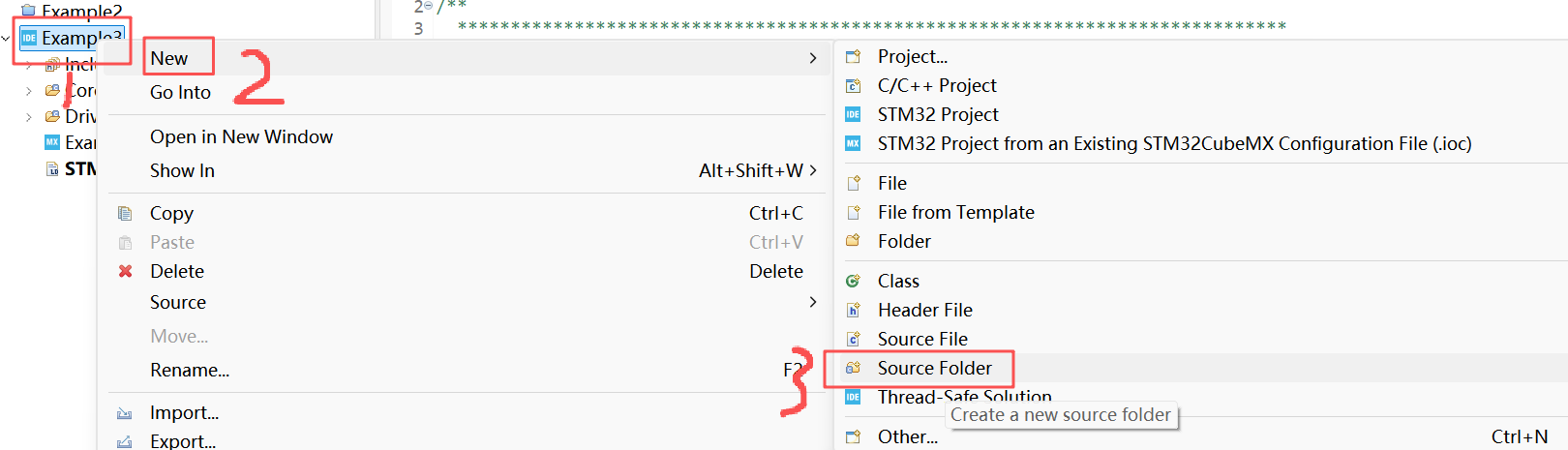Image resolution: width=1568 pixels, height=450 pixels.
Task: Click the Export icon
Action: (125, 441)
